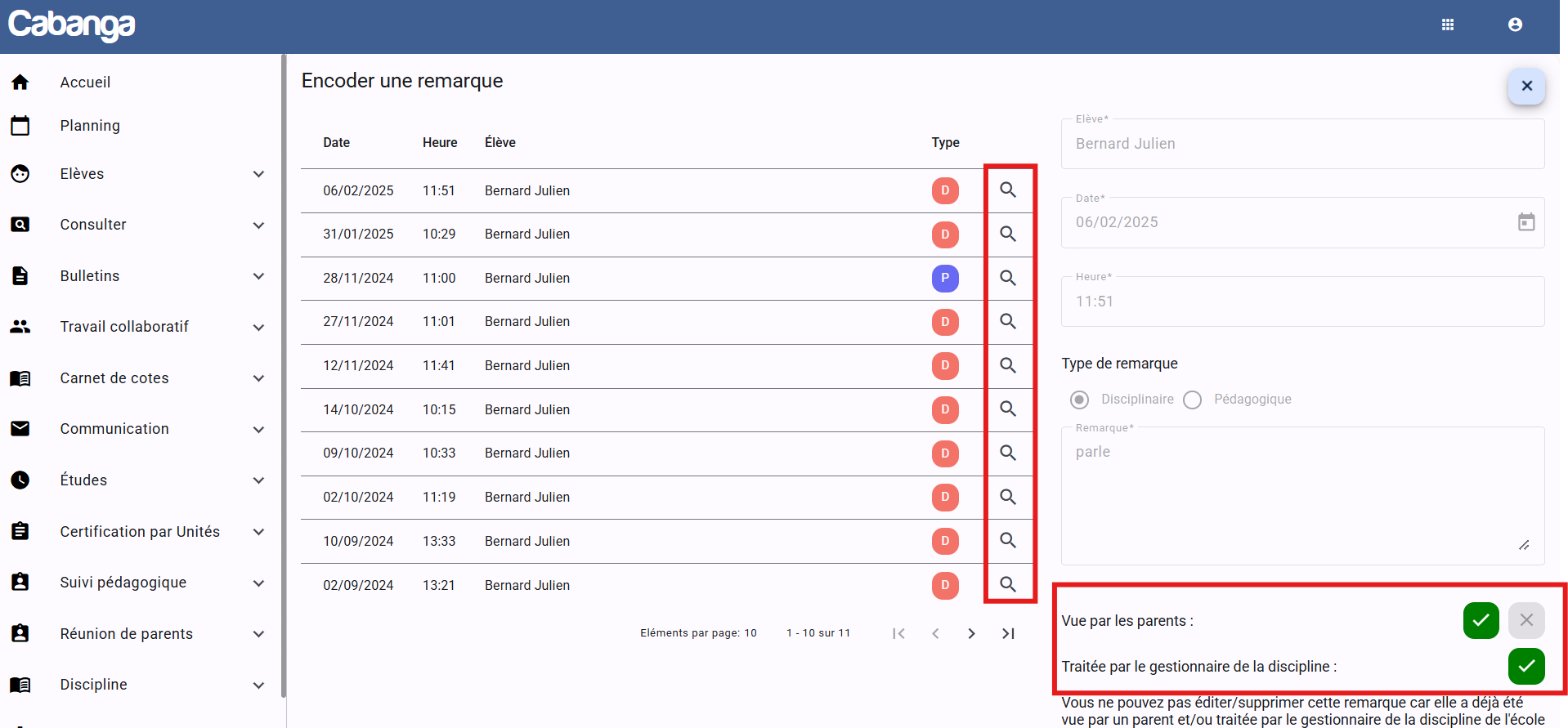Image resolution: width=1568 pixels, height=728 pixels.
Task: Select the Pédagogique remark type
Action: click(1193, 400)
